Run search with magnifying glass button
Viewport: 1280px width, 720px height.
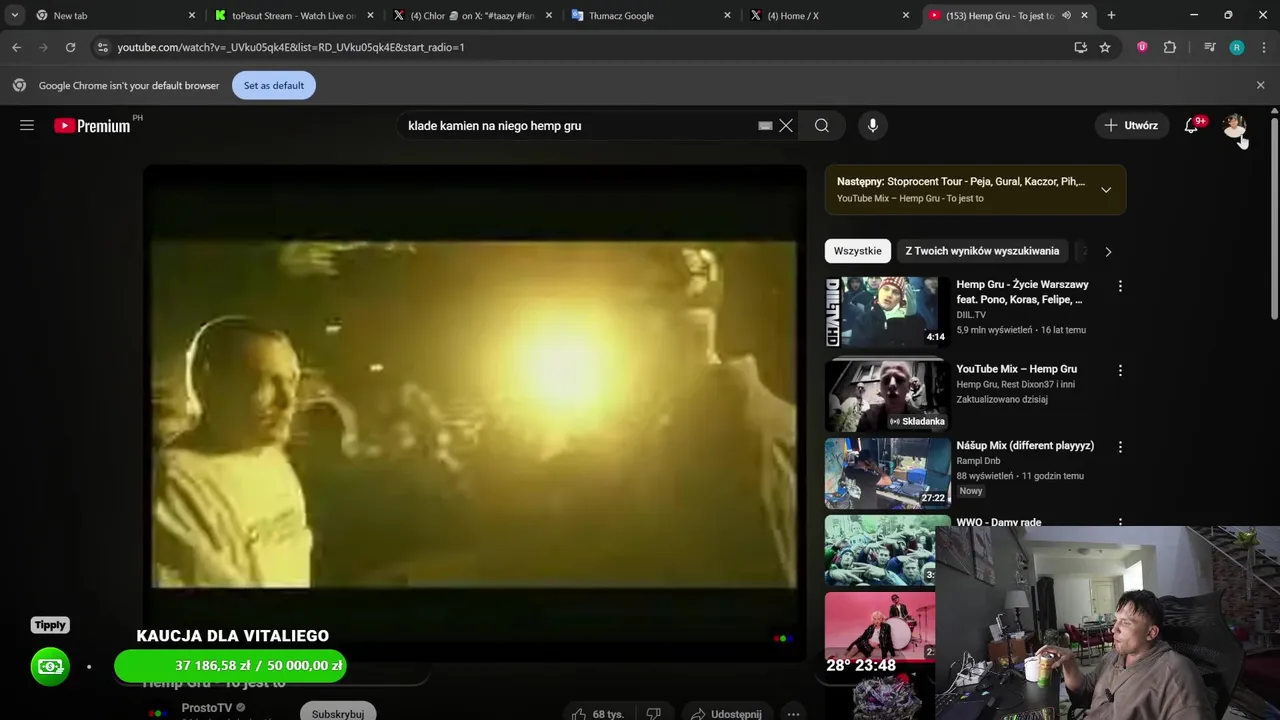coord(822,125)
